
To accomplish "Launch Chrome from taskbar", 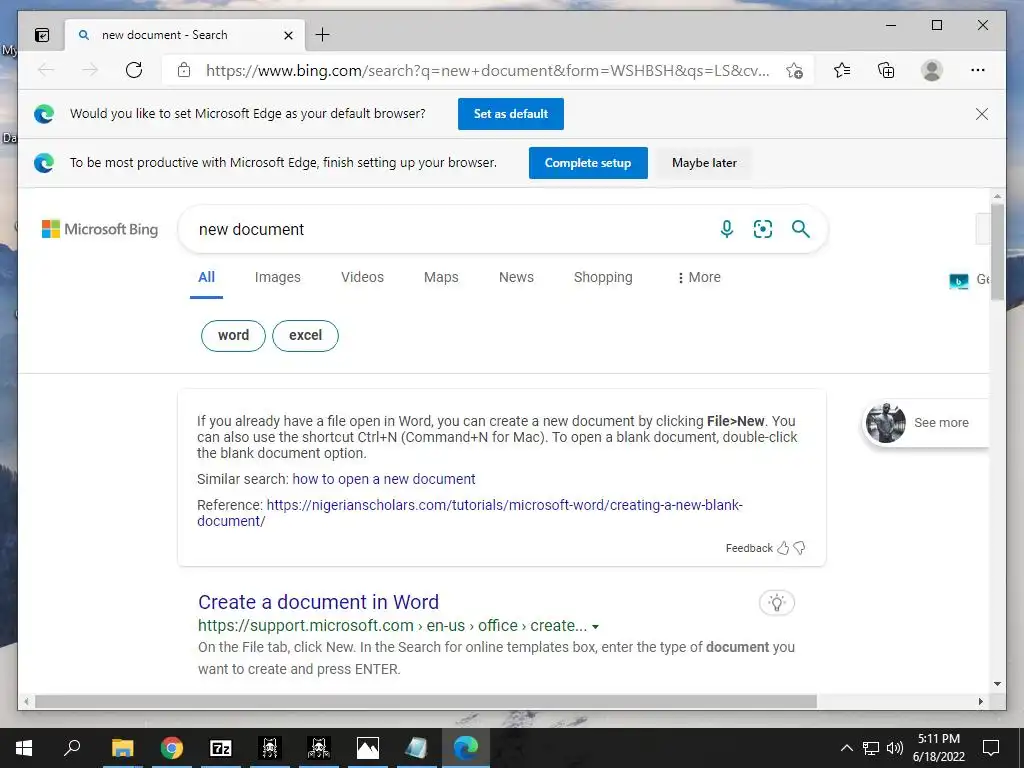I will [172, 748].
